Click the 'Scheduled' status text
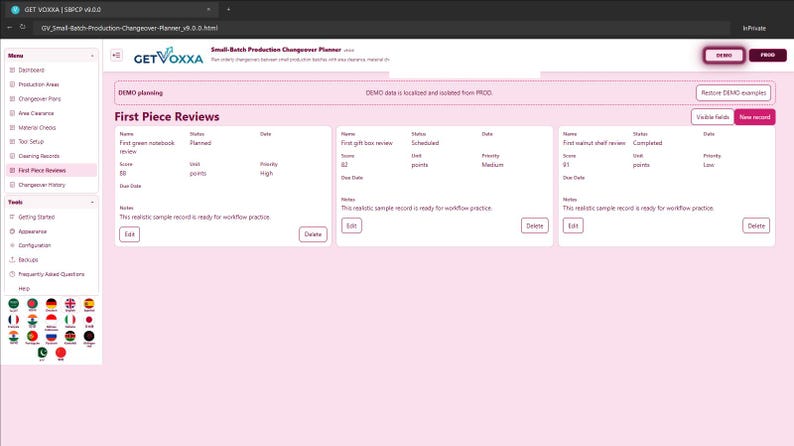Image resolution: width=794 pixels, height=446 pixels. tap(425, 143)
